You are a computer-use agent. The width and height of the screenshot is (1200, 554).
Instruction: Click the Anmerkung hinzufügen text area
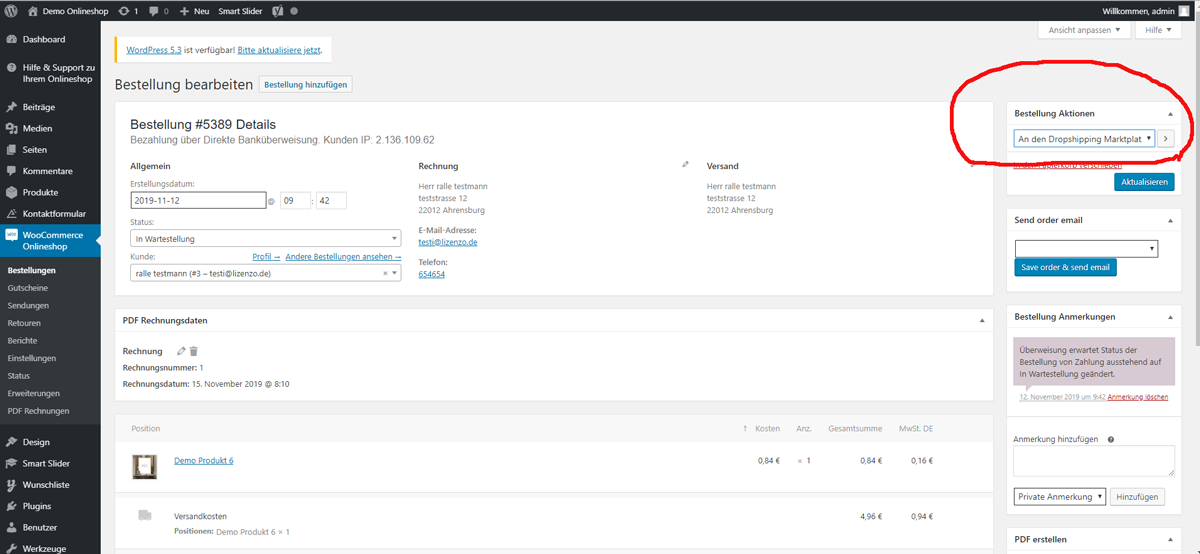pos(1094,461)
